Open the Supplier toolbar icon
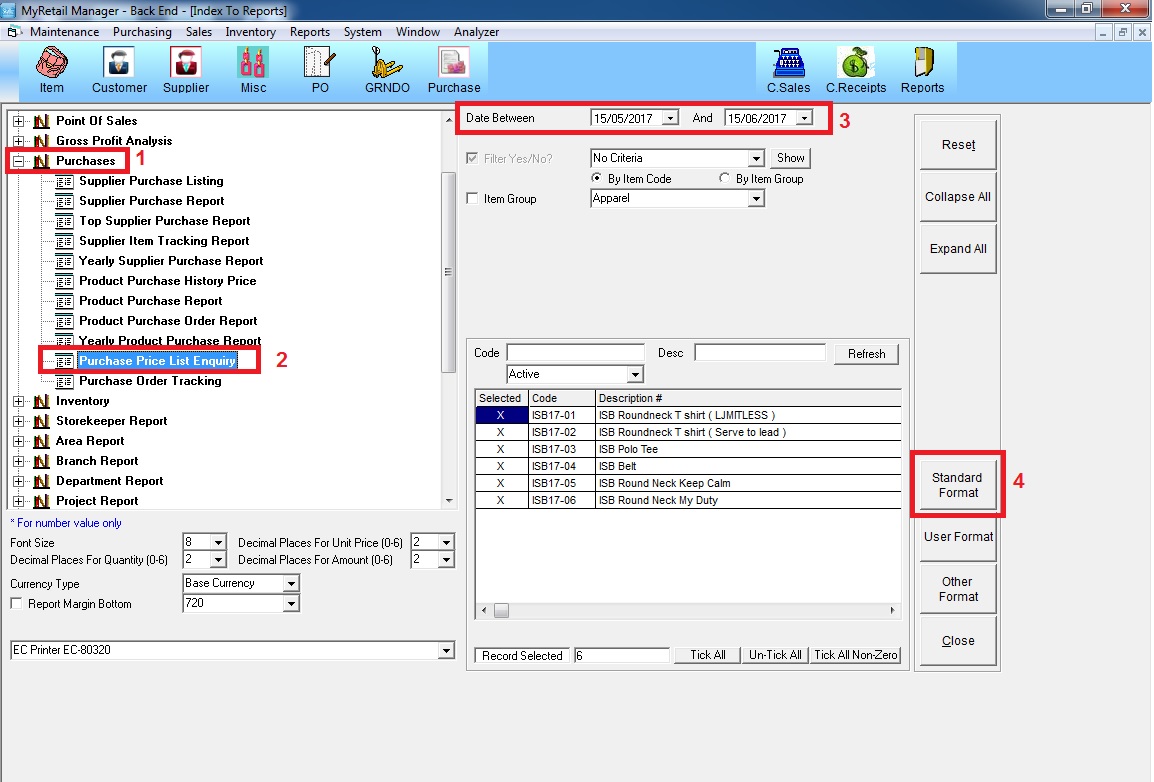Image resolution: width=1154 pixels, height=782 pixels. click(x=186, y=68)
